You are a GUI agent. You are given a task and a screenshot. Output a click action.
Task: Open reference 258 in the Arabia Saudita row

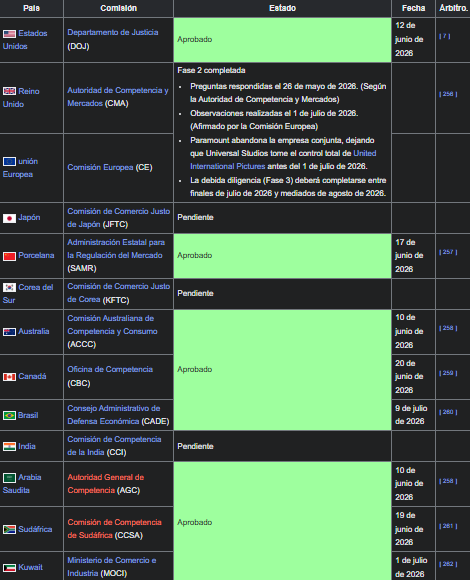coord(448,481)
